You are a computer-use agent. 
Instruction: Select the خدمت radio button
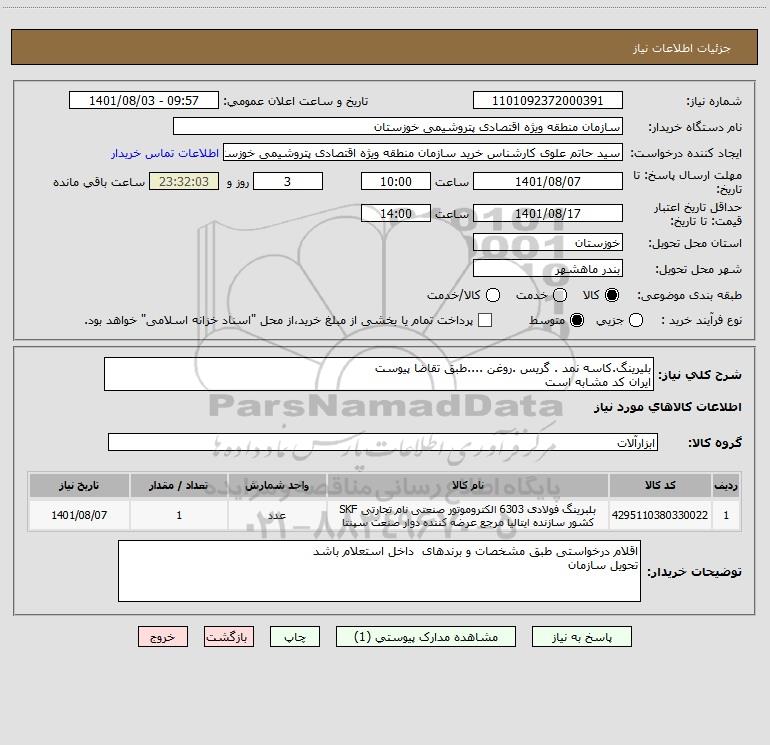click(560, 295)
